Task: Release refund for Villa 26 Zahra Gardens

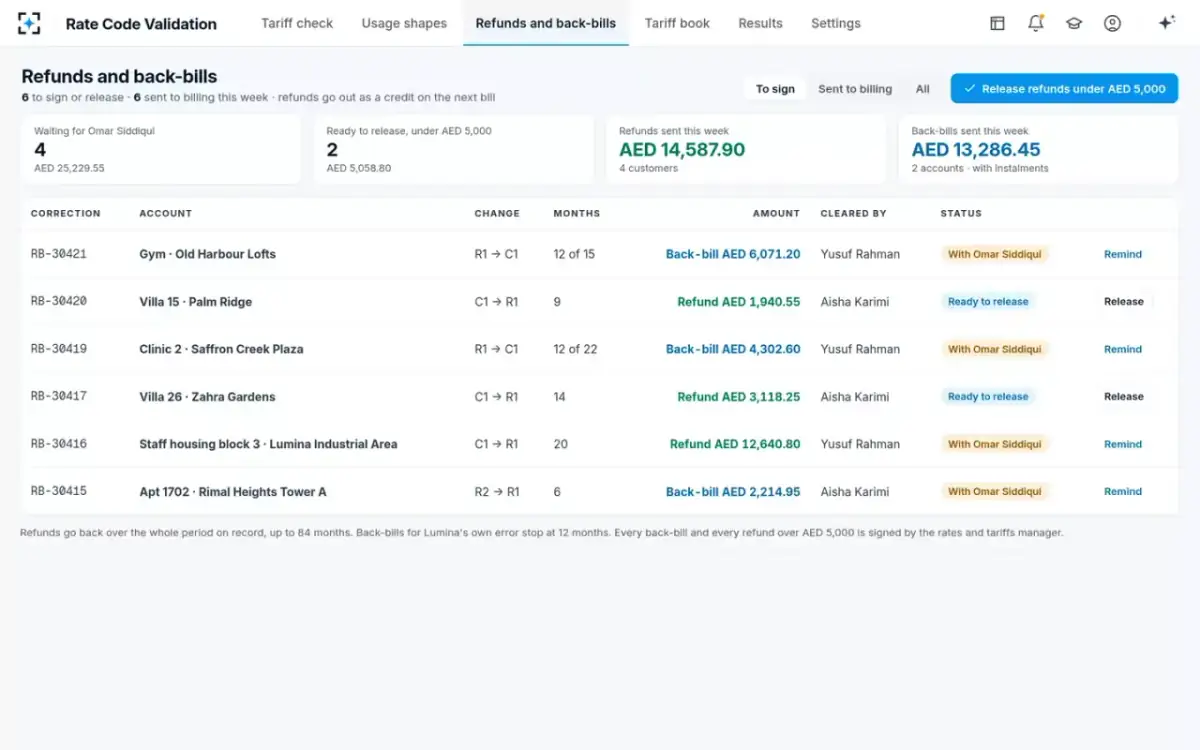Action: (1123, 396)
